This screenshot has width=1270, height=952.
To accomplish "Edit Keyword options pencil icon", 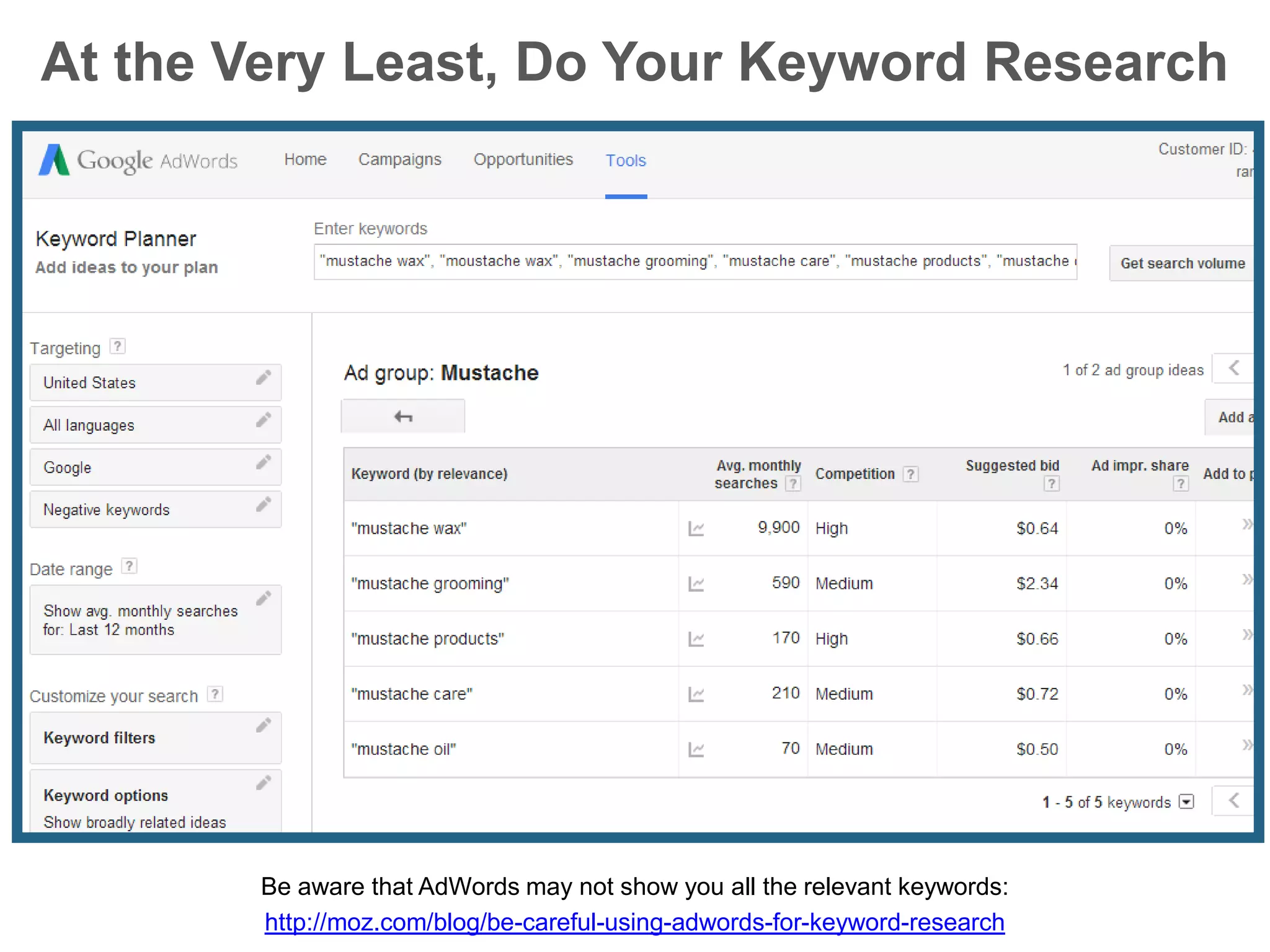I will point(264,783).
